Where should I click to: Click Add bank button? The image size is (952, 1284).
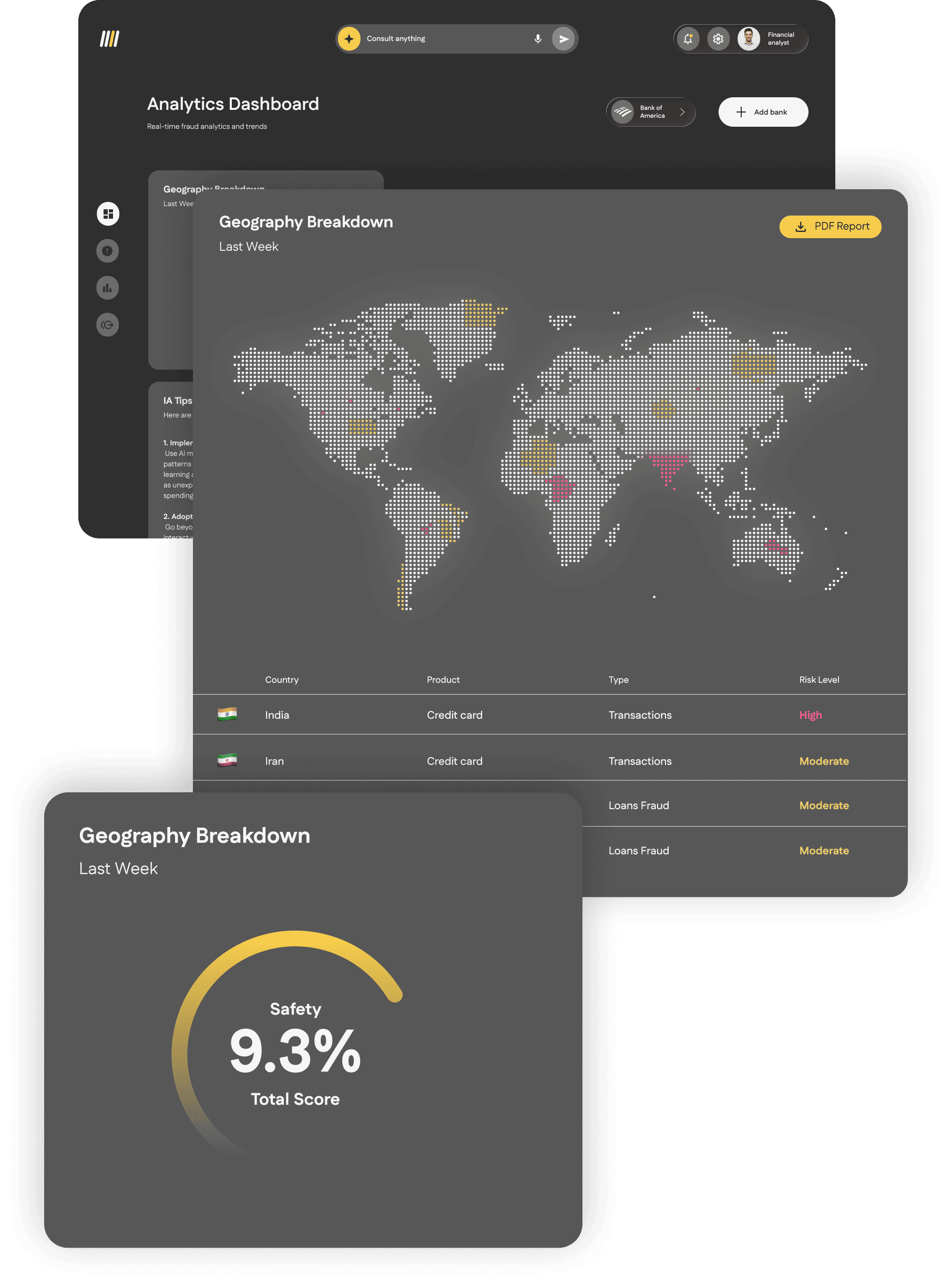[x=763, y=112]
